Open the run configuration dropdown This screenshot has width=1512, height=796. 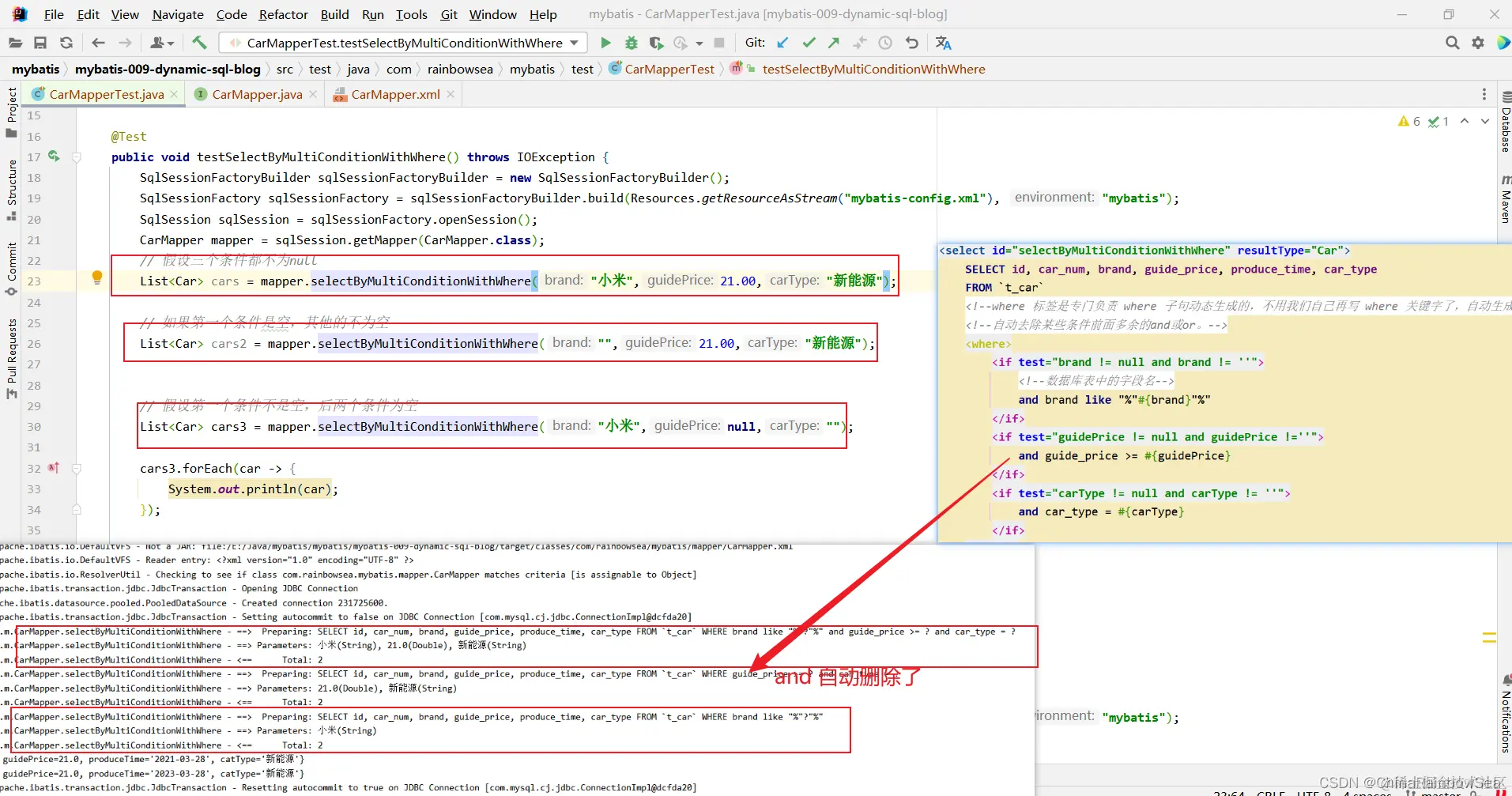point(403,43)
